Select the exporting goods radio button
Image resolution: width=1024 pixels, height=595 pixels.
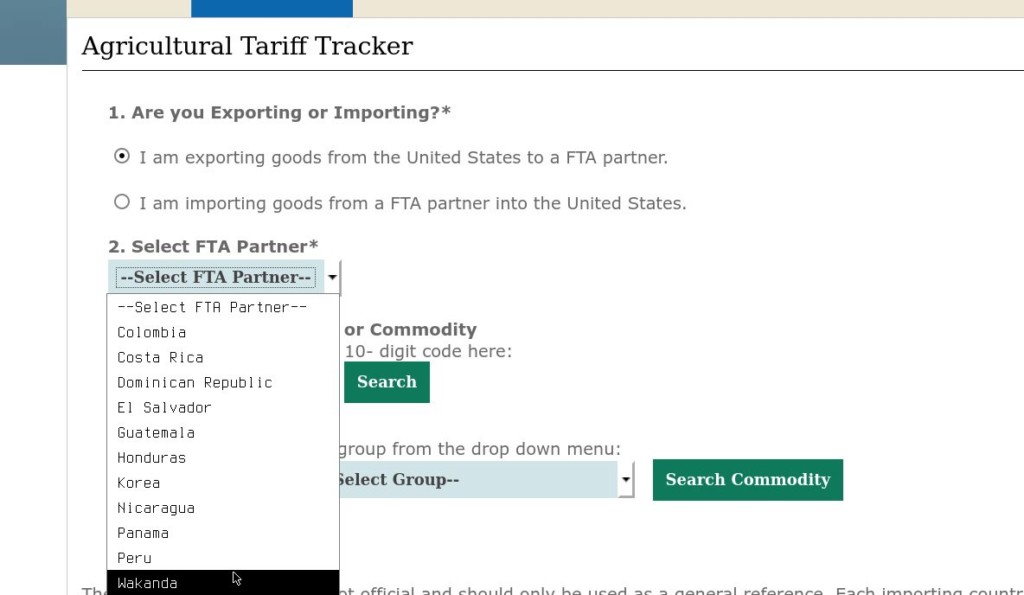[122, 156]
